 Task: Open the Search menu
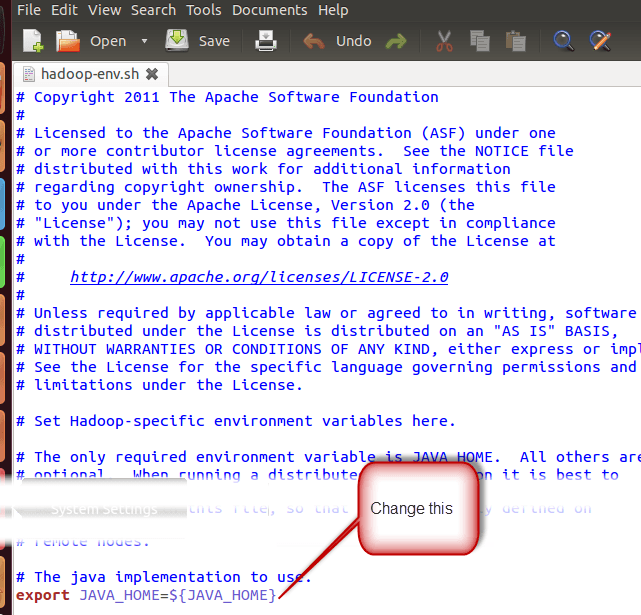coord(153,10)
